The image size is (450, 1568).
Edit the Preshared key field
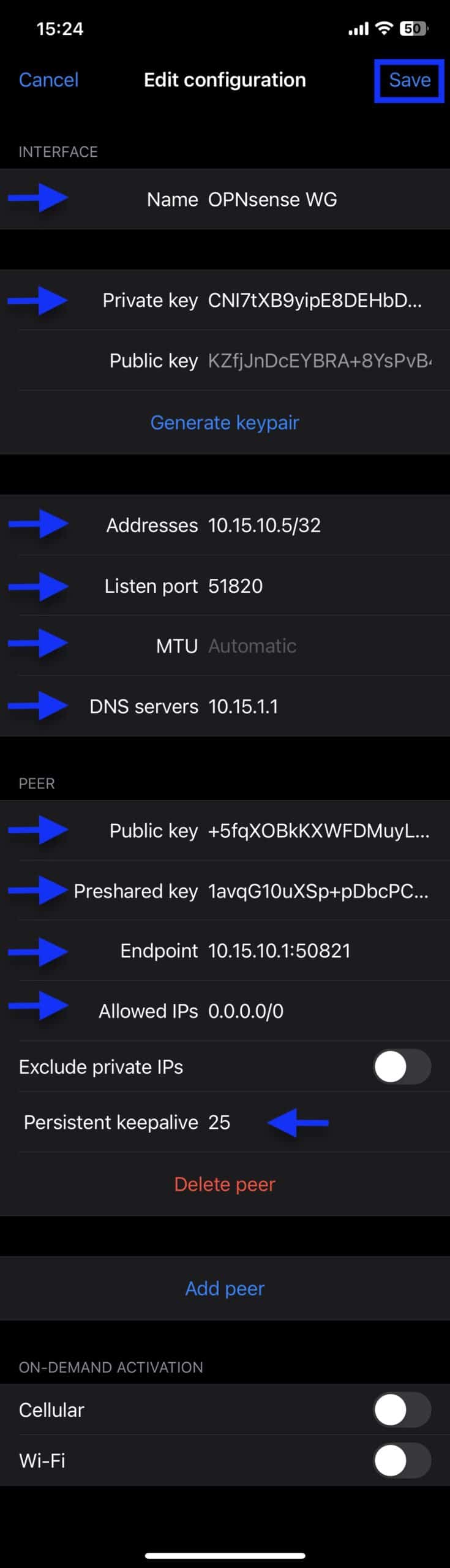pos(225,891)
